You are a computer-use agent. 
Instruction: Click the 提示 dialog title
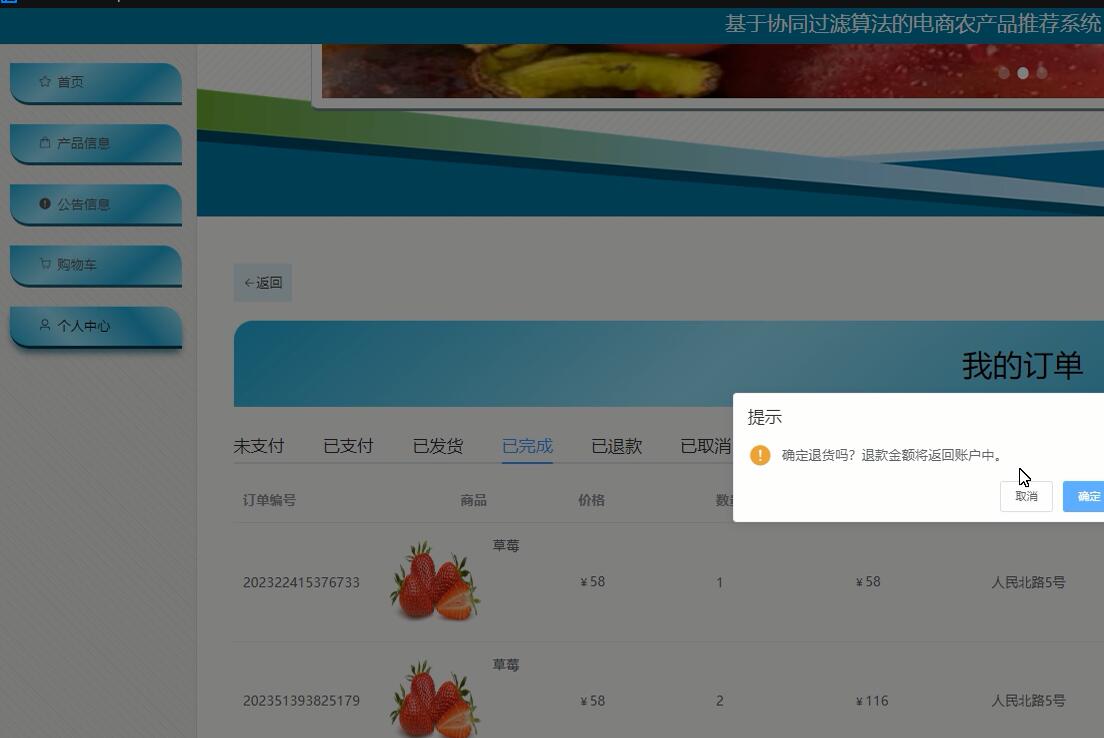[x=765, y=417]
